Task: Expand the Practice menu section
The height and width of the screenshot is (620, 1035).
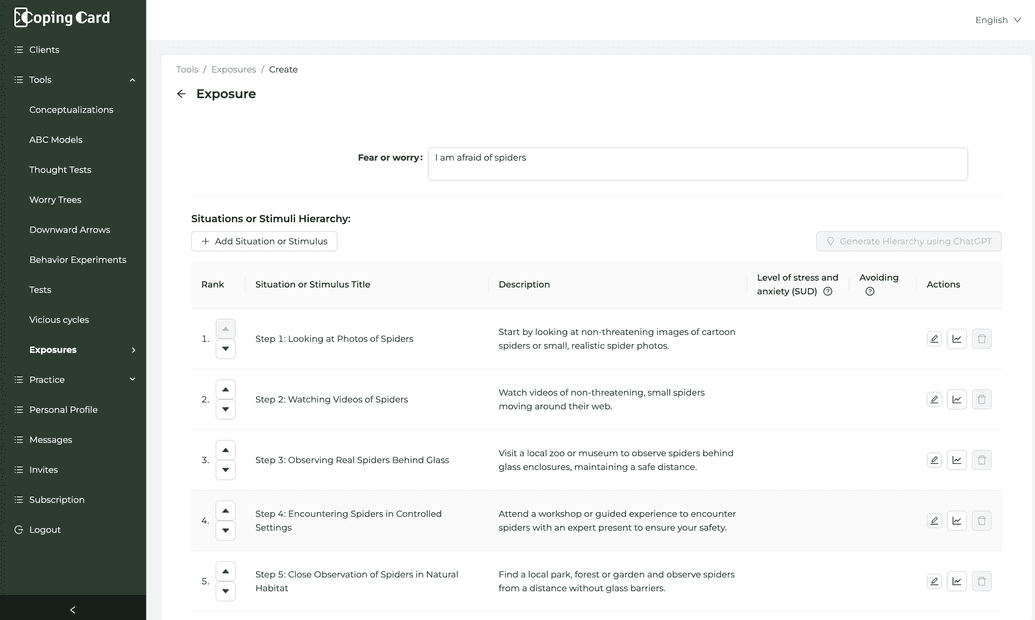Action: (132, 380)
